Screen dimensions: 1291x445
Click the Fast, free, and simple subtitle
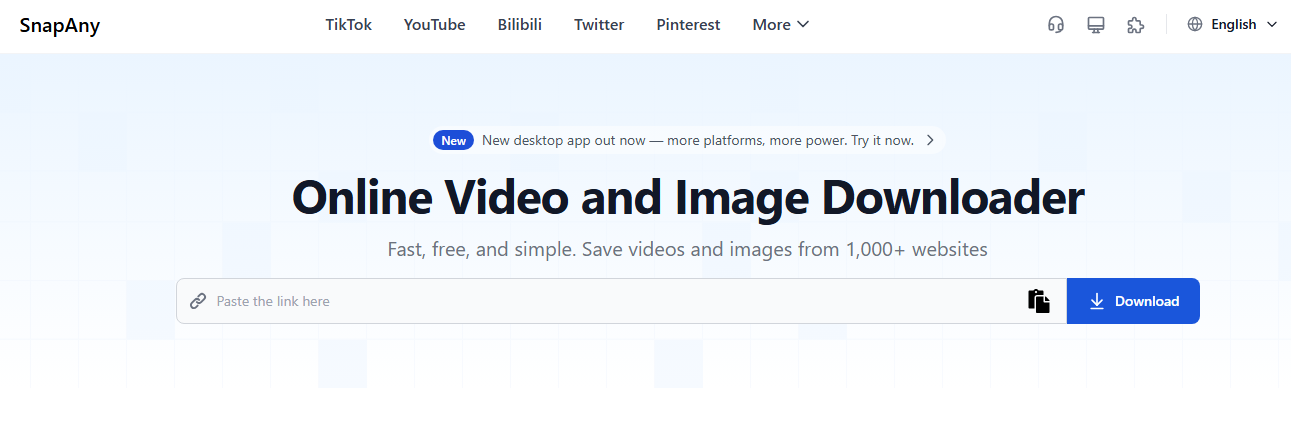(x=687, y=249)
